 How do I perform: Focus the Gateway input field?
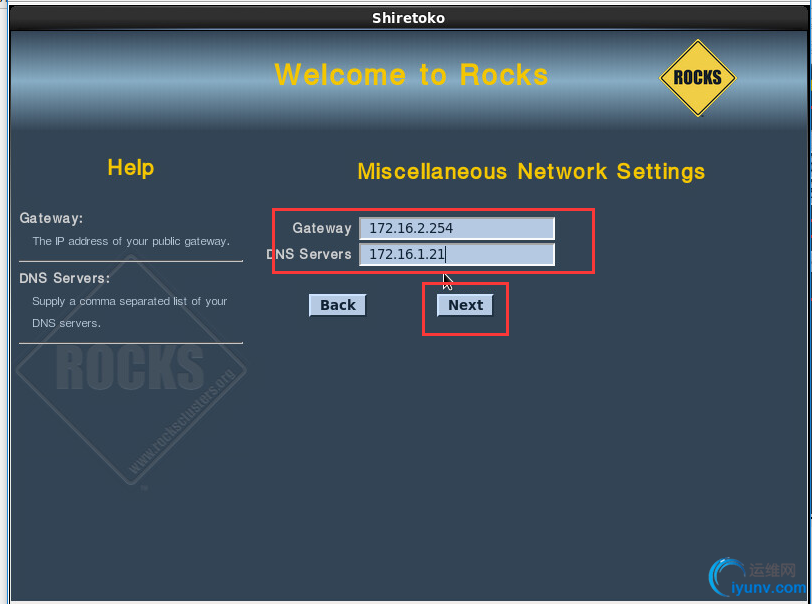(x=457, y=228)
